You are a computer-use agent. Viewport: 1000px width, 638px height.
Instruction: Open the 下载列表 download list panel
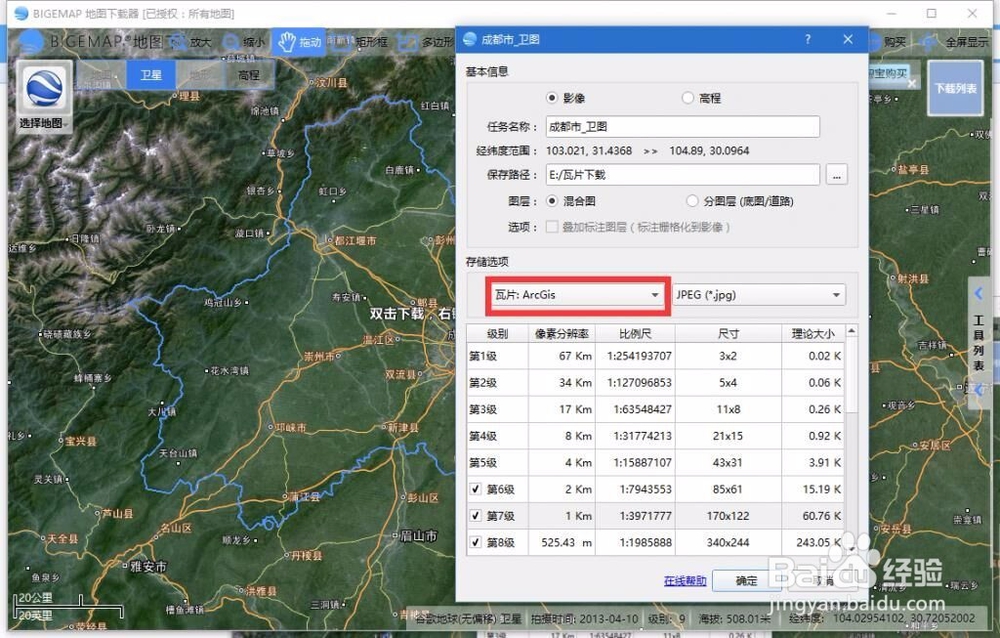pyautogui.click(x=955, y=88)
